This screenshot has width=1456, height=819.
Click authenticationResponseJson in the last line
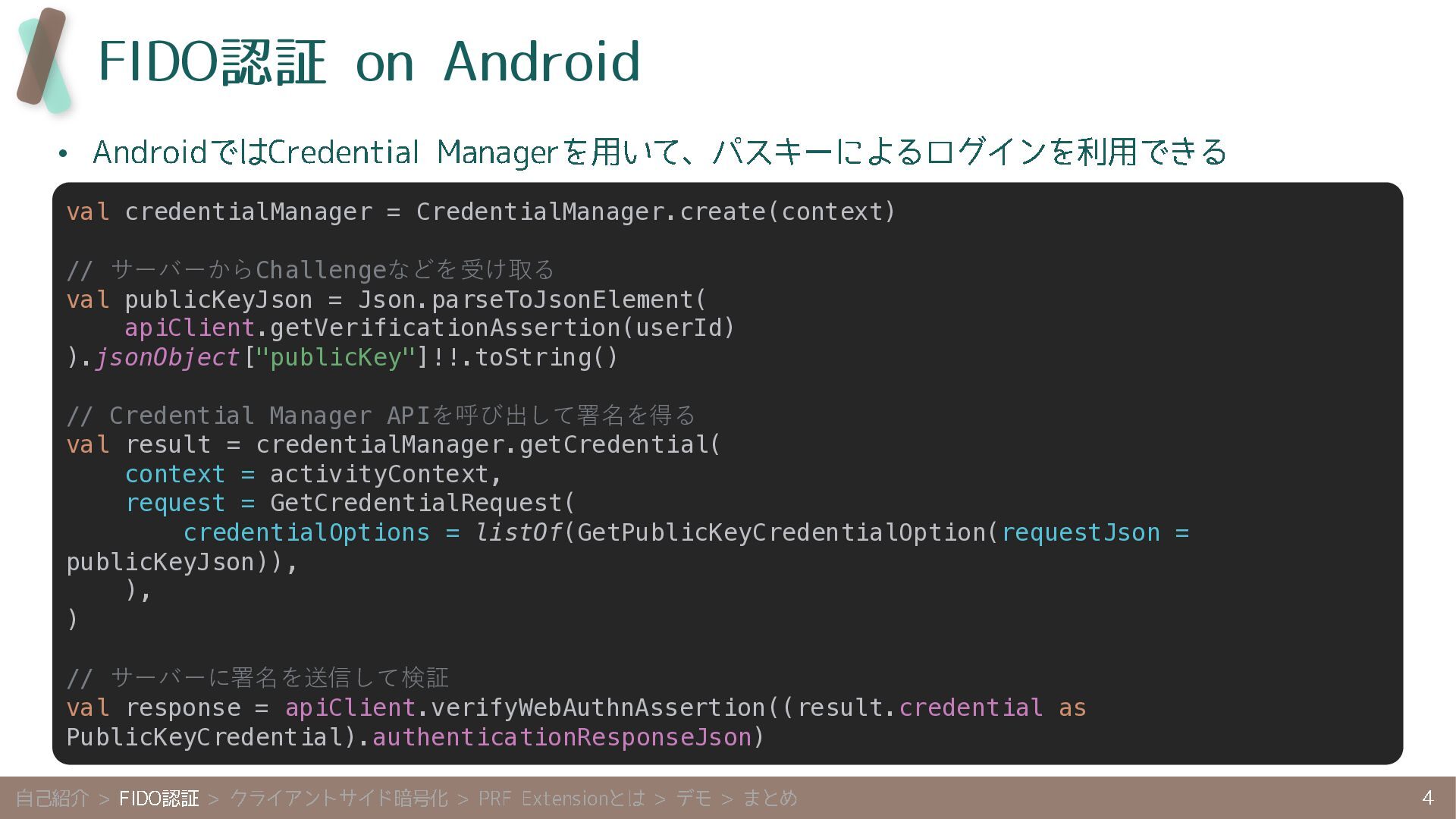pyautogui.click(x=561, y=737)
